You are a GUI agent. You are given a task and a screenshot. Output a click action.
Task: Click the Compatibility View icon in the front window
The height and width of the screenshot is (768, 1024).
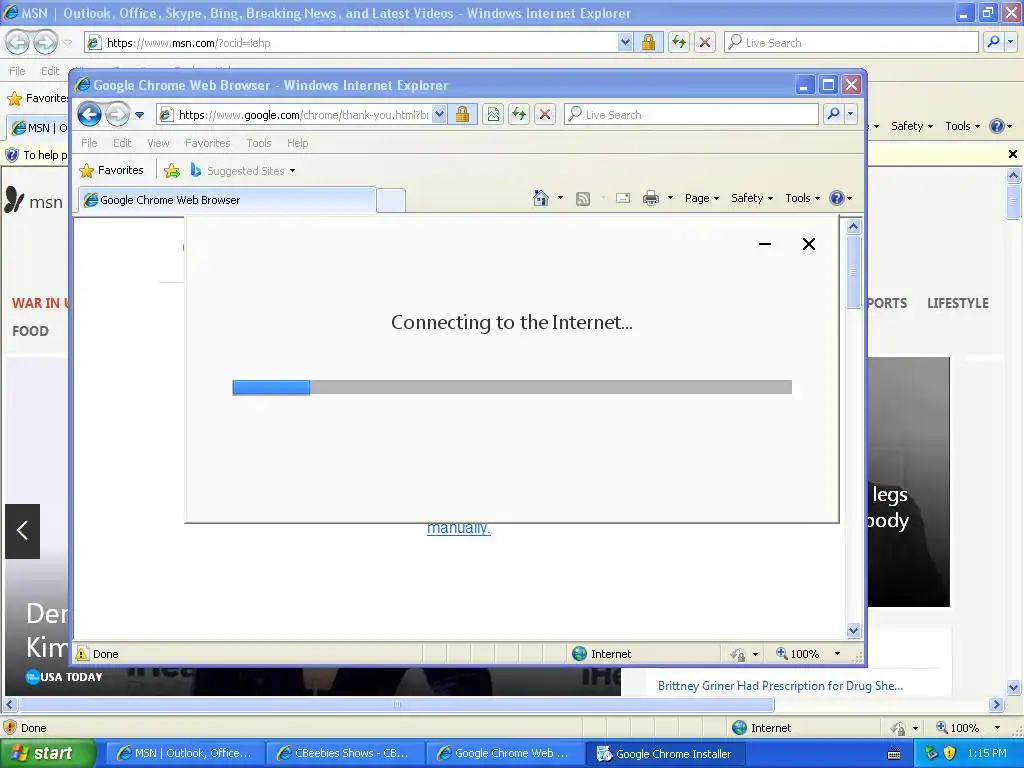point(494,115)
